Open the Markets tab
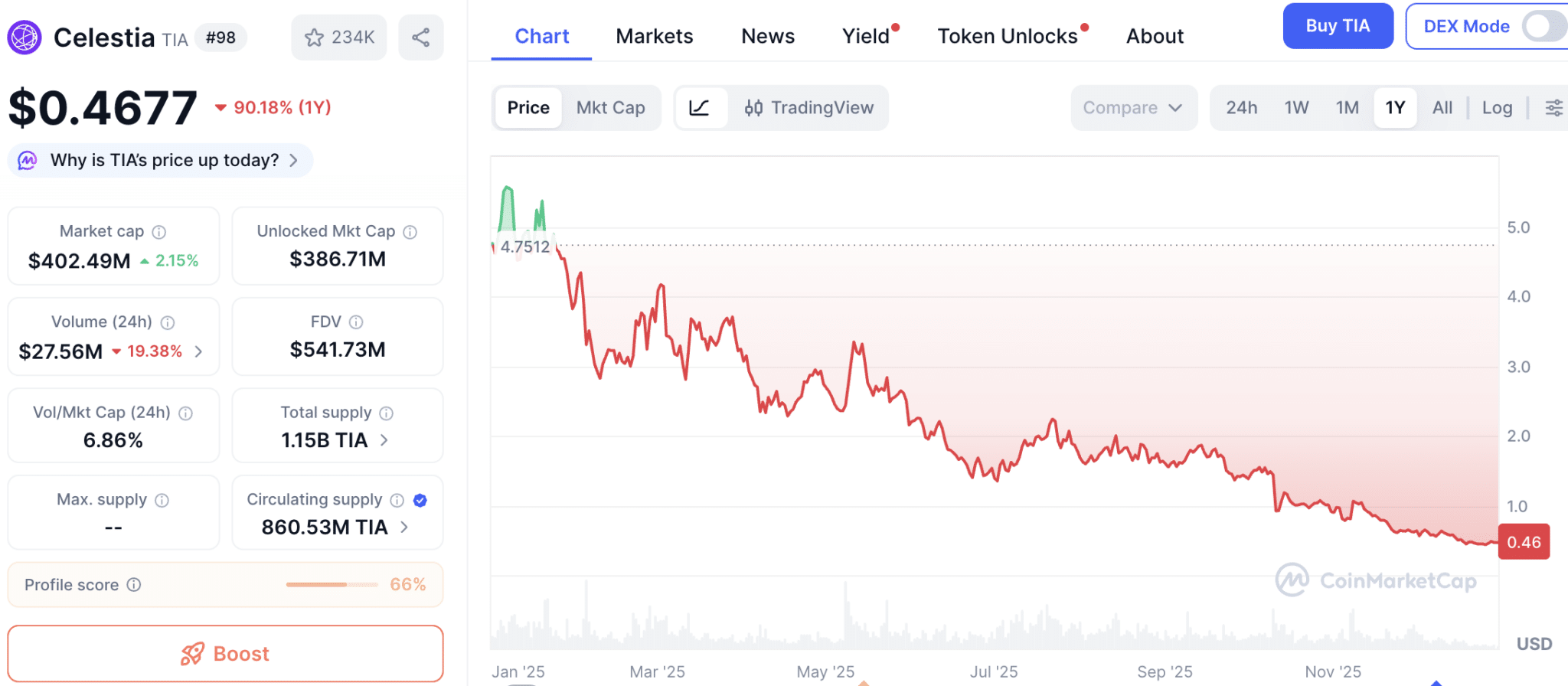 pos(654,36)
